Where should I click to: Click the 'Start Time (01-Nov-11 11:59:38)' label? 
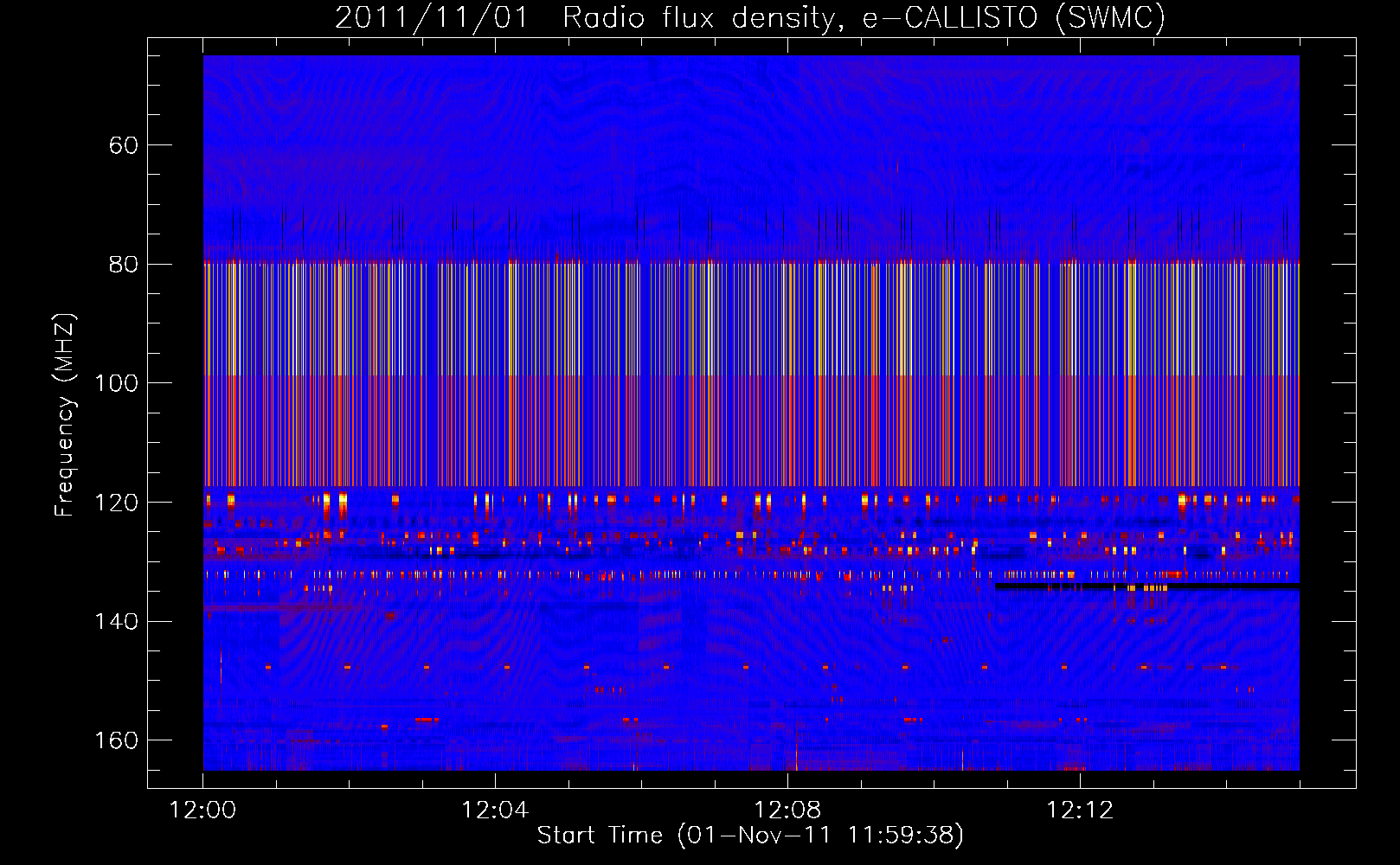(750, 836)
